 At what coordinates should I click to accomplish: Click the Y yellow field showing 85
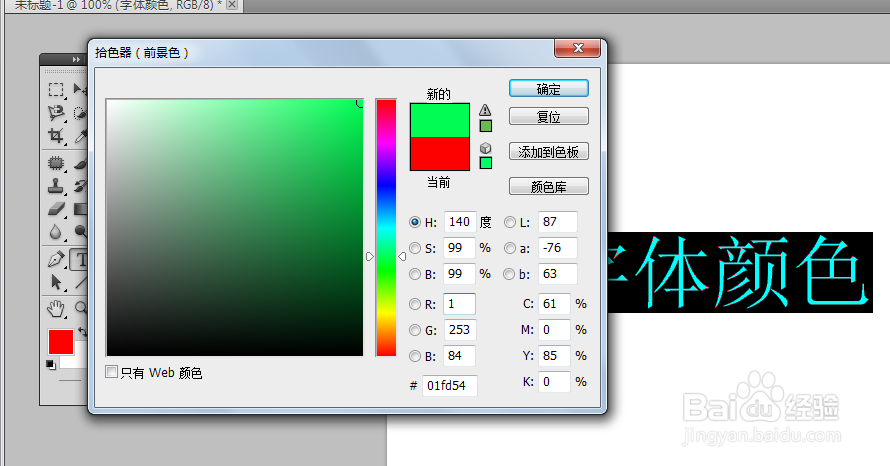tap(554, 356)
